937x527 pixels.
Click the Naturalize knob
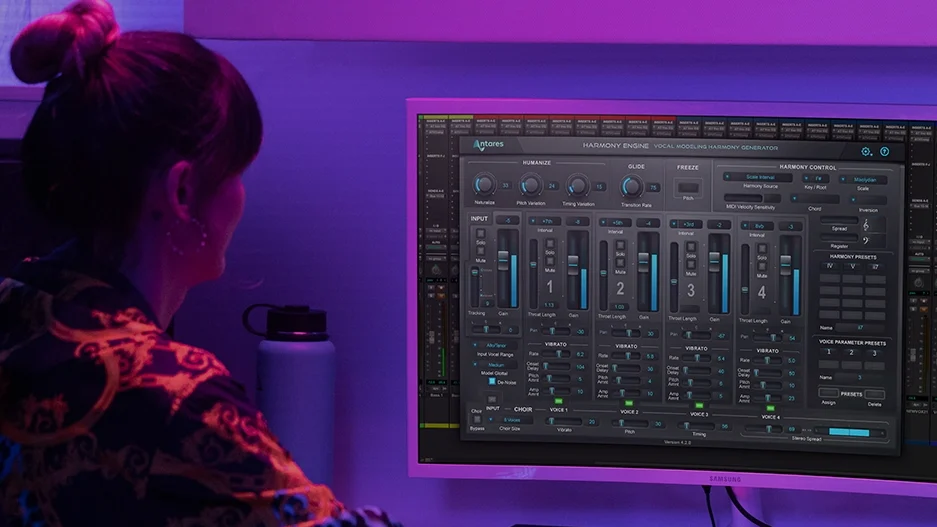pyautogui.click(x=484, y=184)
